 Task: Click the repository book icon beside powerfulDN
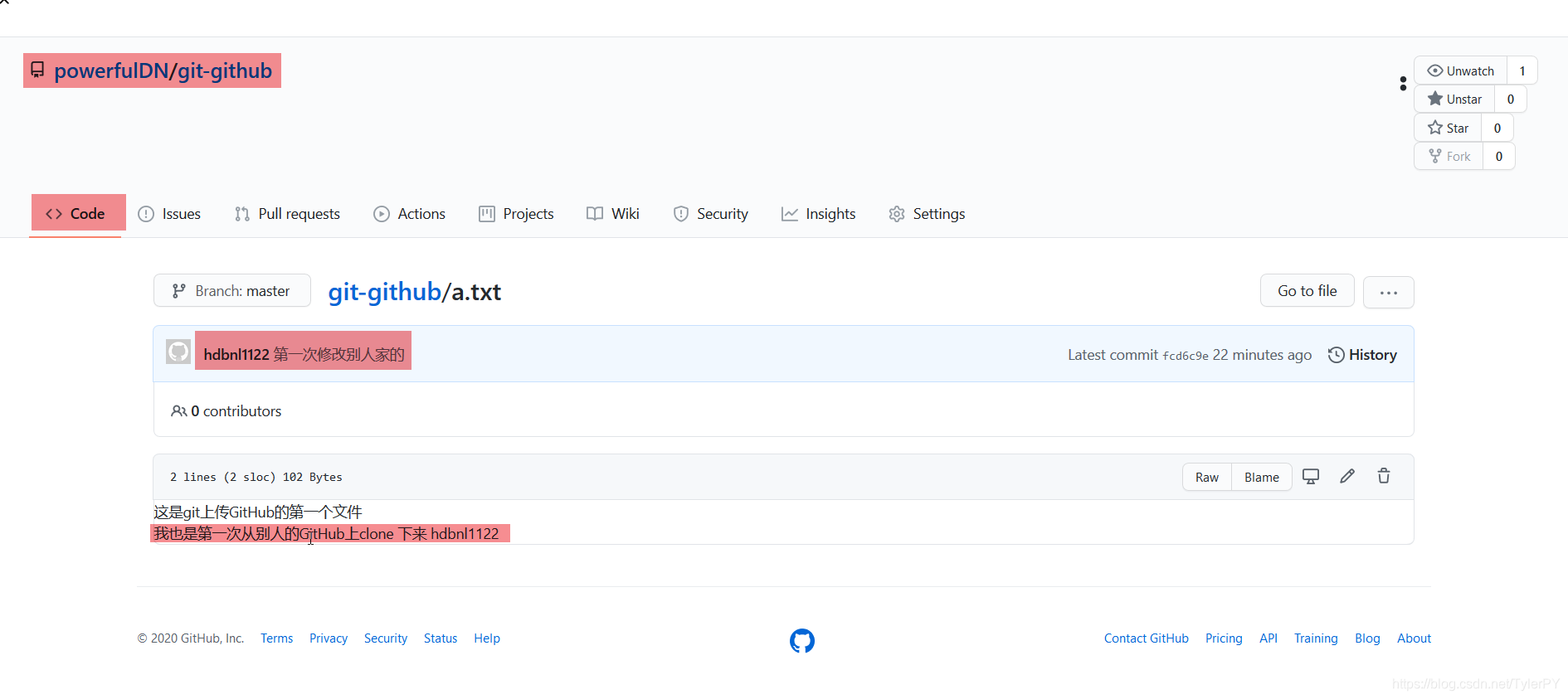point(37,70)
